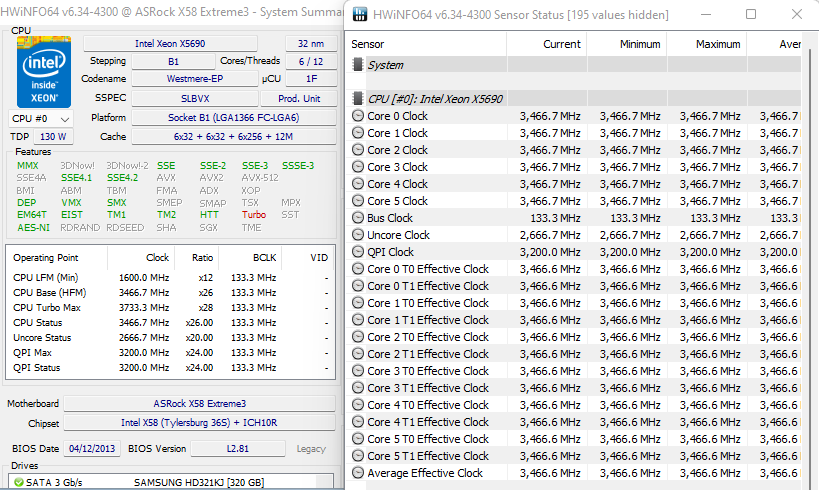This screenshot has width=819, height=490.
Task: Click the L2.81 BIOS Version field
Action: 238,449
